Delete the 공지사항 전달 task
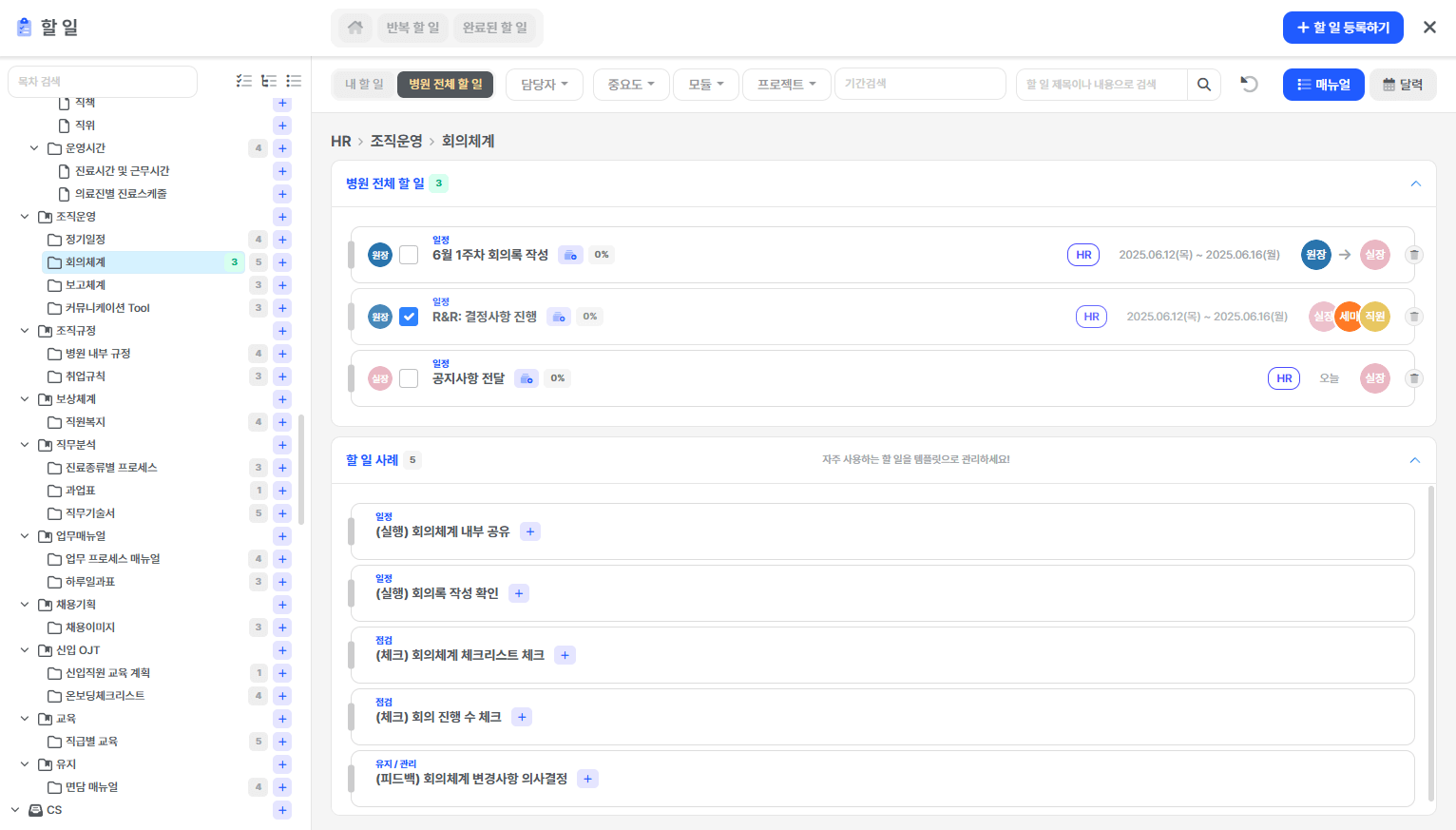Viewport: 1456px width, 830px height. tap(1414, 378)
